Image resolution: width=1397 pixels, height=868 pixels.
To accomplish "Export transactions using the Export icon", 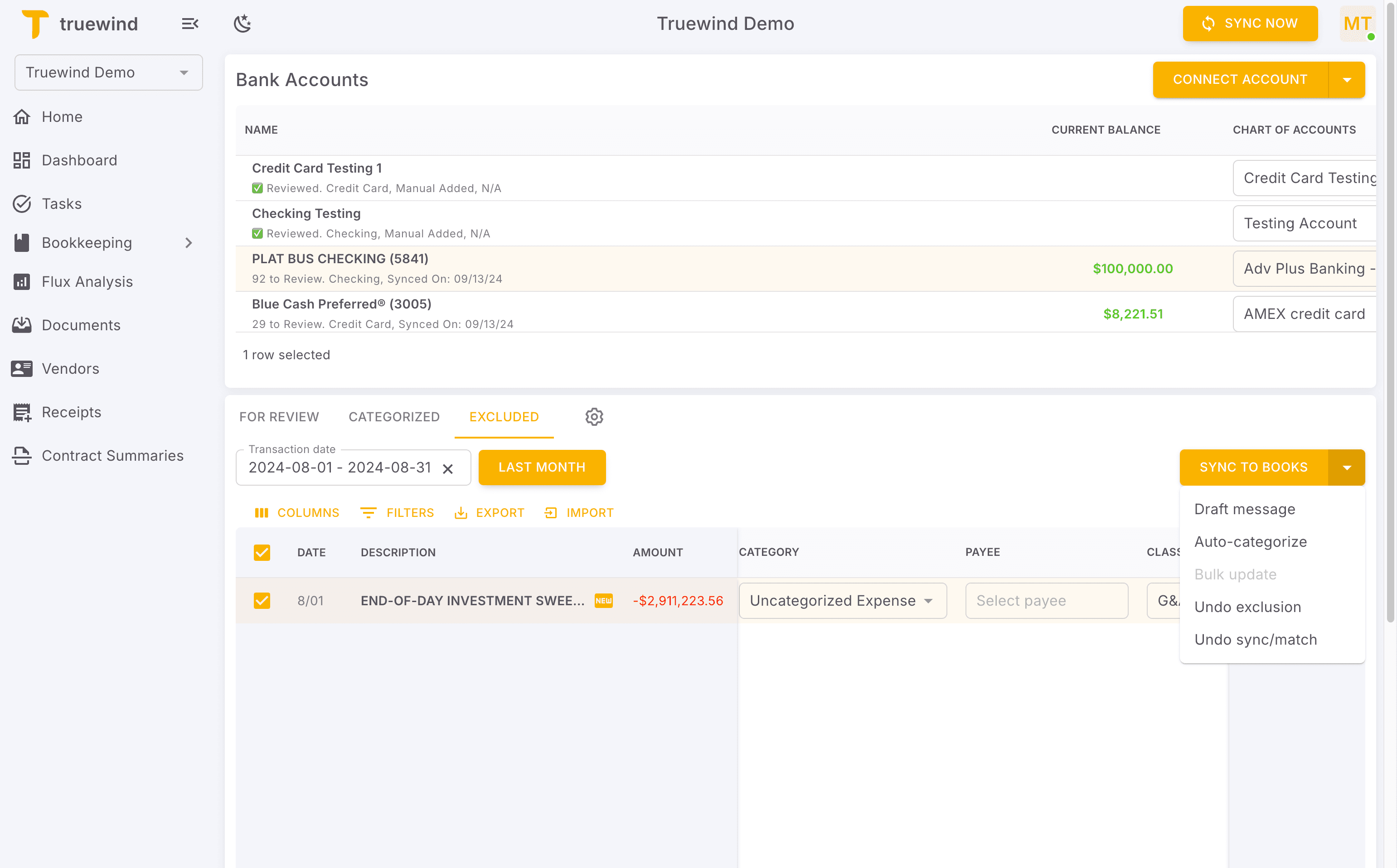I will click(490, 512).
